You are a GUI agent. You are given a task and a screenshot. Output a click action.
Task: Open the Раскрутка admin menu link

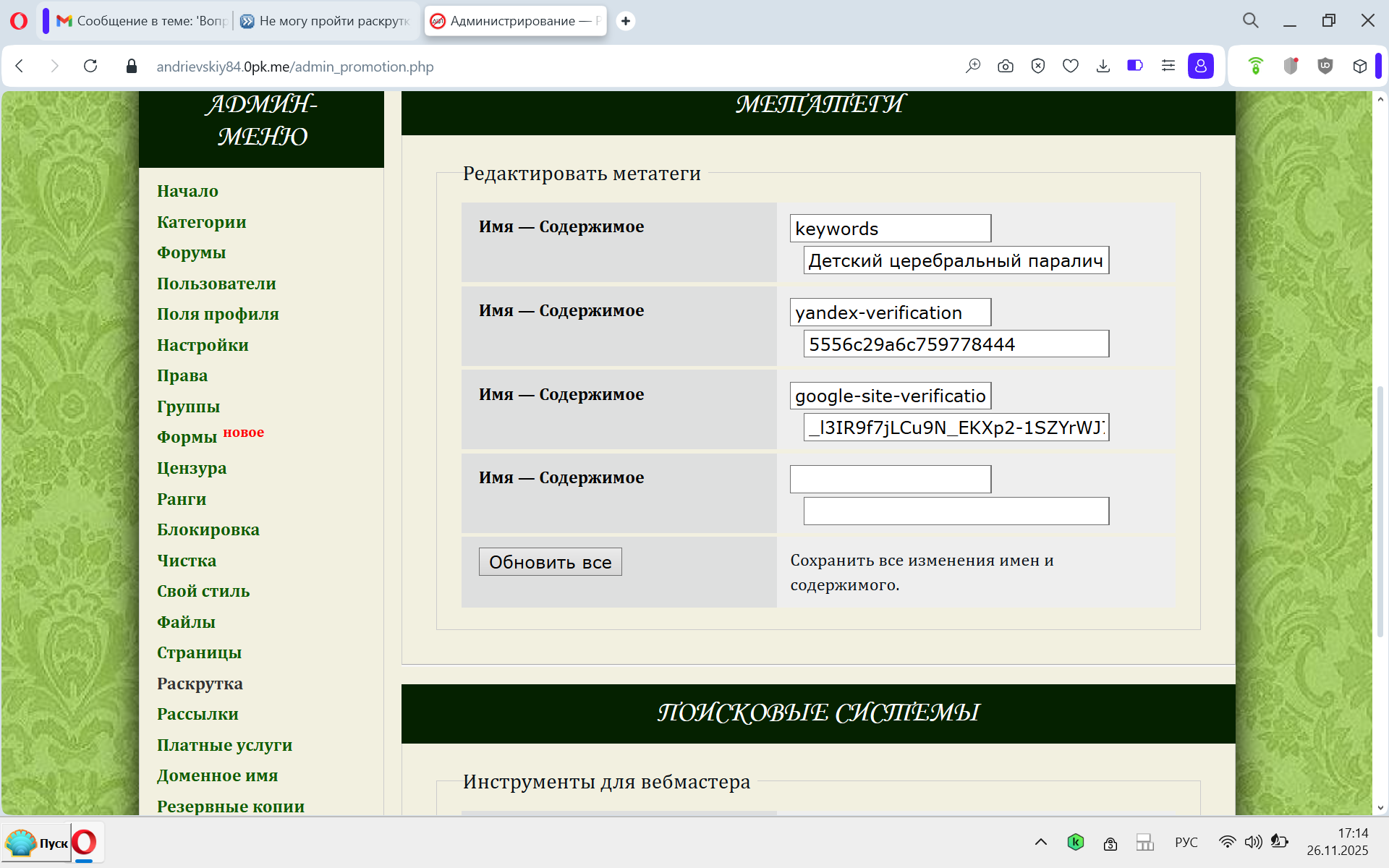click(x=200, y=684)
